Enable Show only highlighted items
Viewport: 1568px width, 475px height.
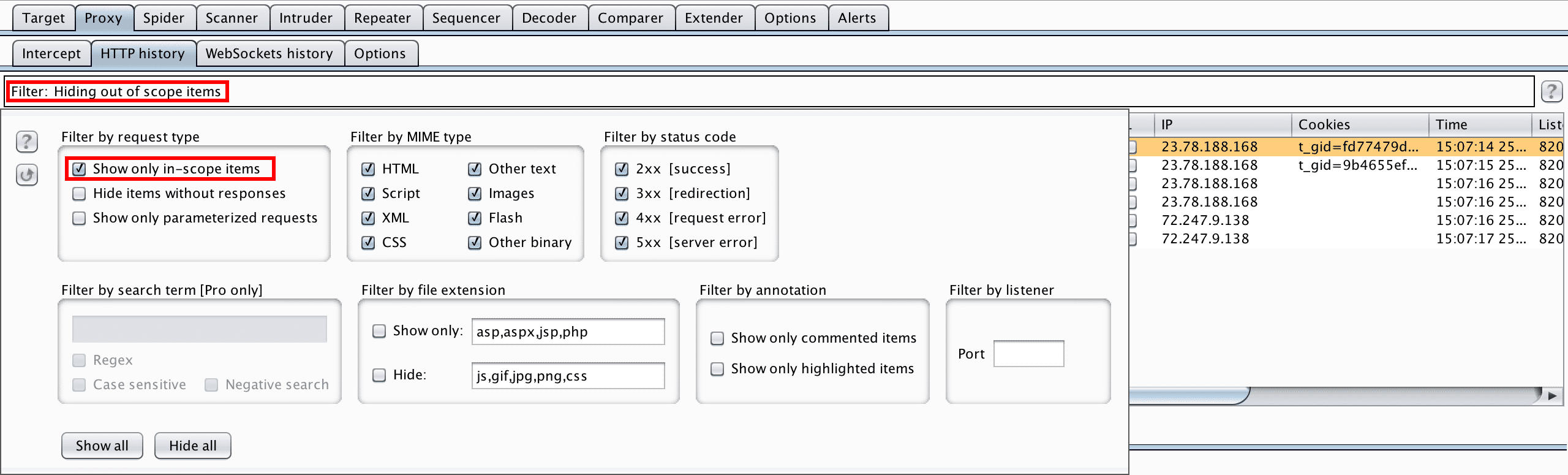click(717, 369)
